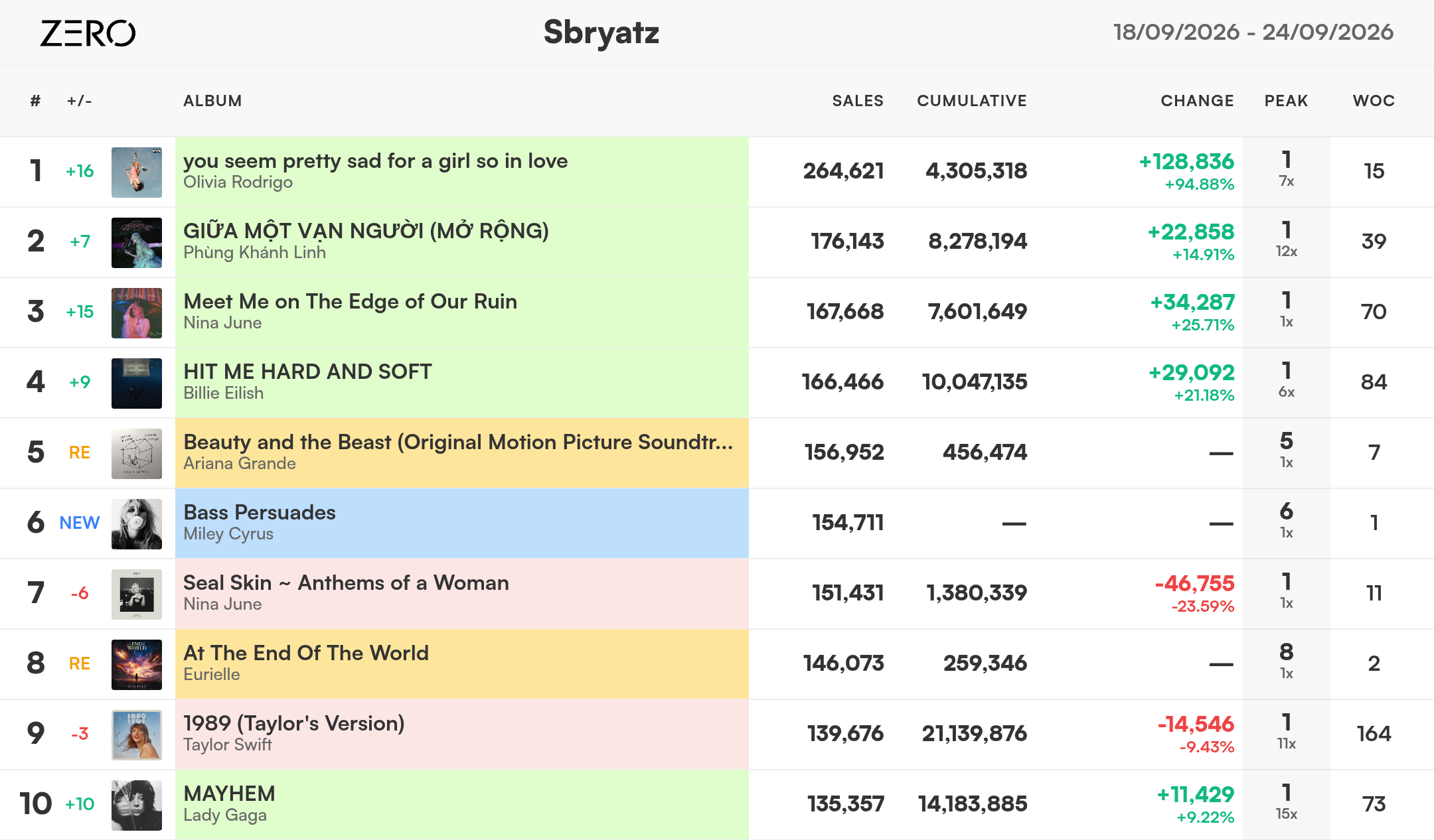Open the 1989 (Taylor's Version) cover art
The height and width of the screenshot is (840, 1434).
click(137, 735)
